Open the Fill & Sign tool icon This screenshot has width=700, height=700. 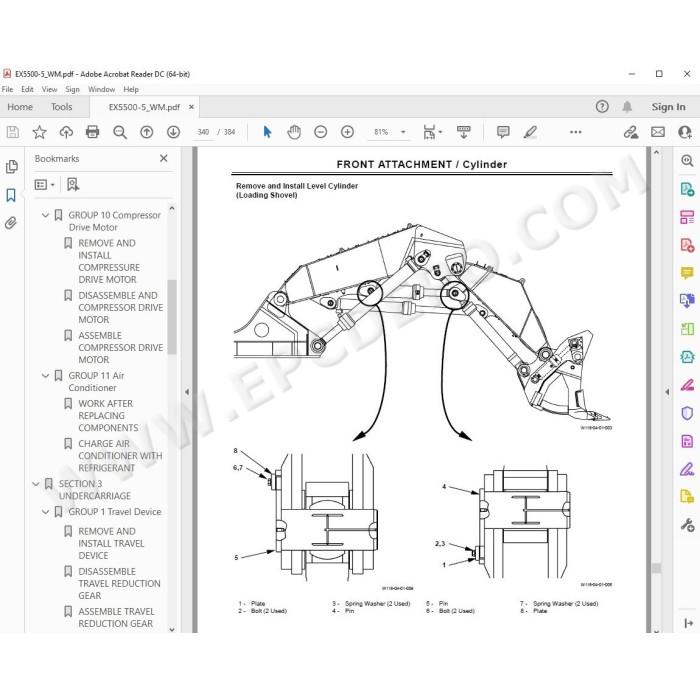pyautogui.click(x=687, y=469)
